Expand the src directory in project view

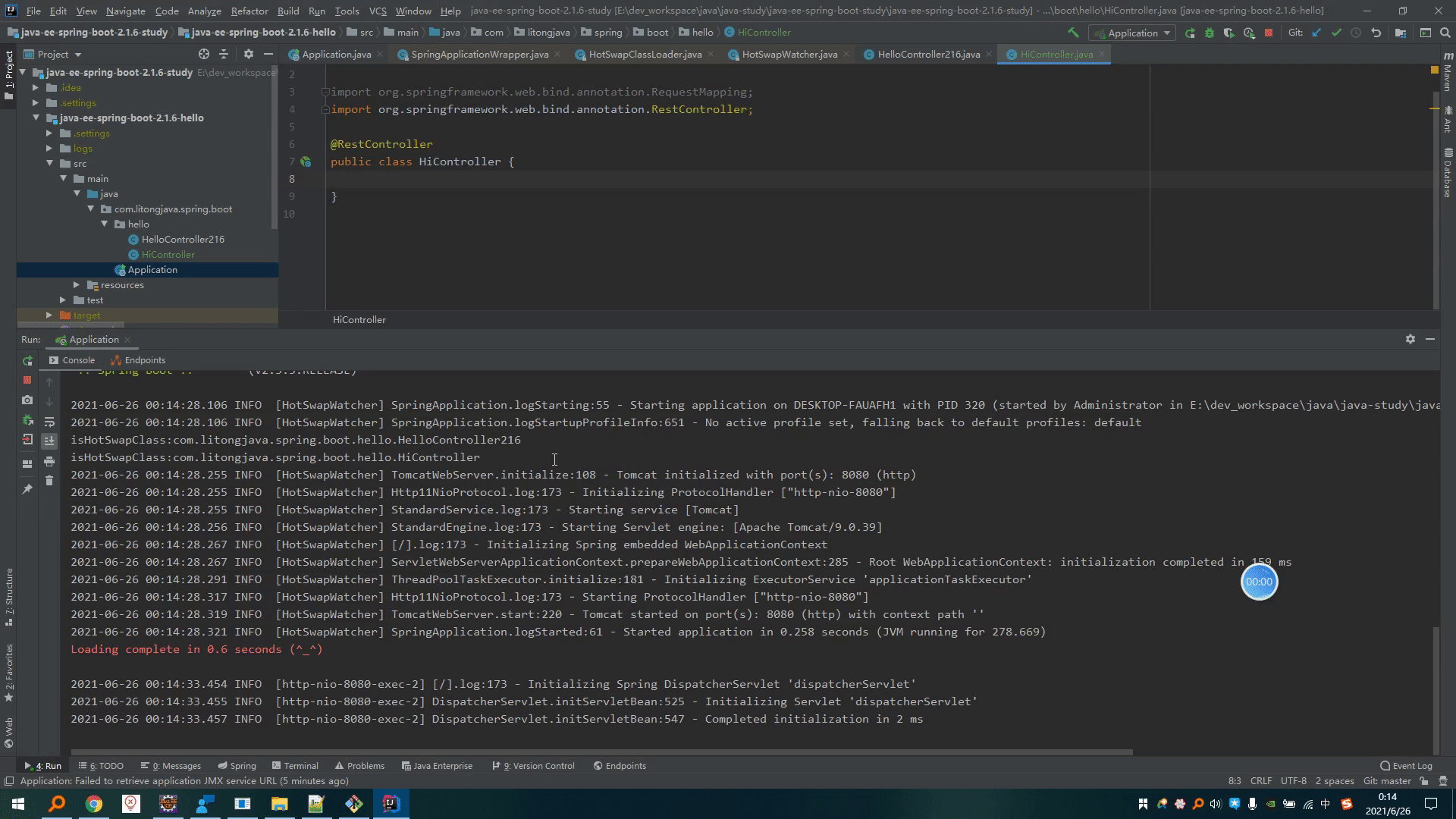pyautogui.click(x=80, y=163)
